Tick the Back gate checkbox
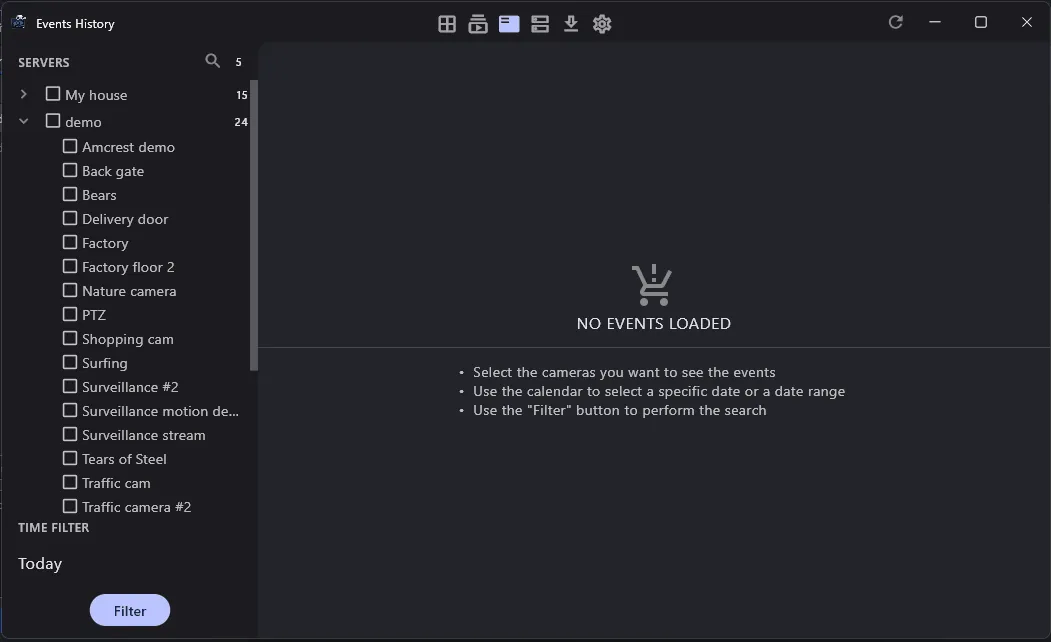Viewport: 1051px width, 642px height. tap(70, 170)
